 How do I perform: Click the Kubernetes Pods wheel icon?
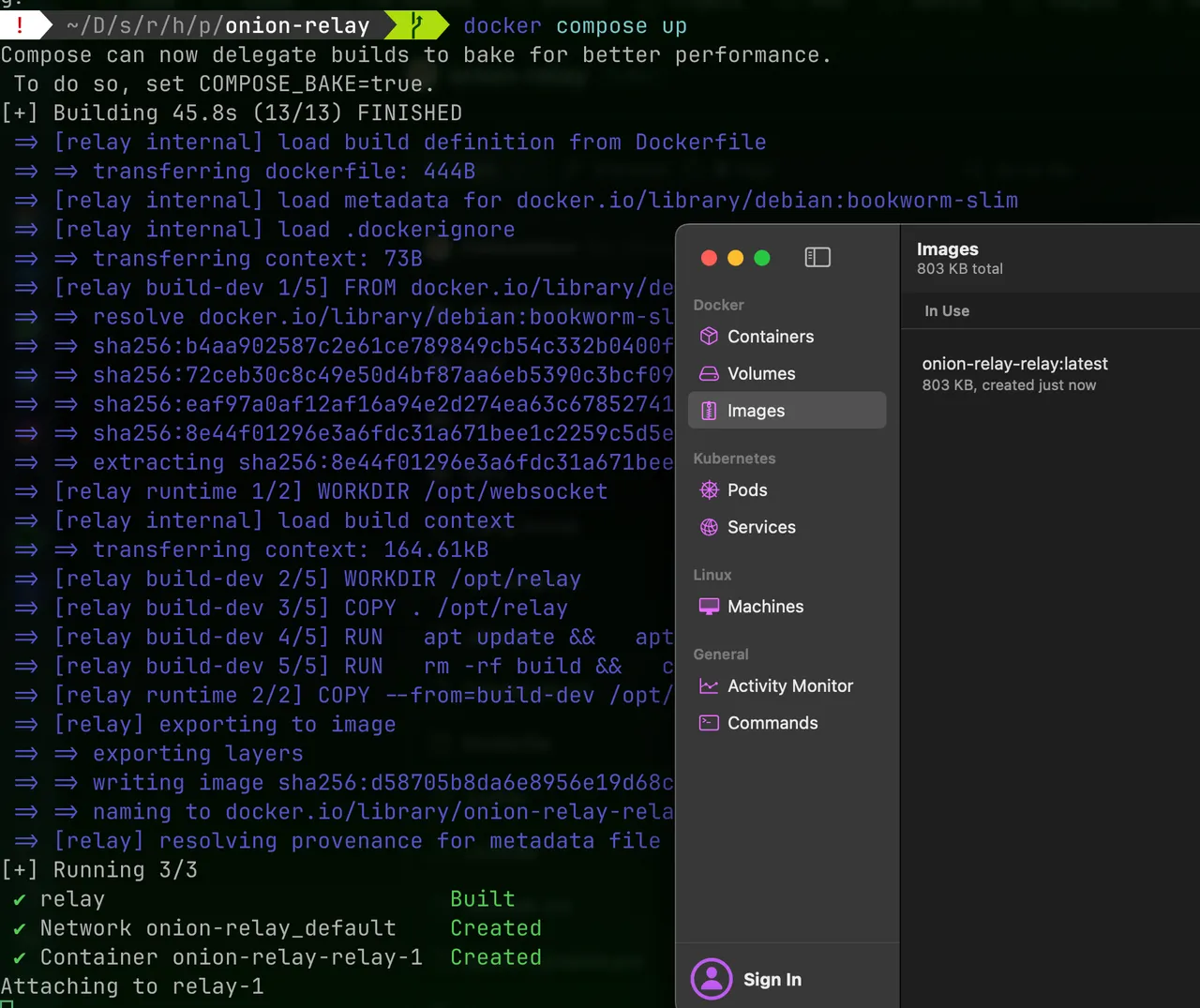pyautogui.click(x=709, y=490)
